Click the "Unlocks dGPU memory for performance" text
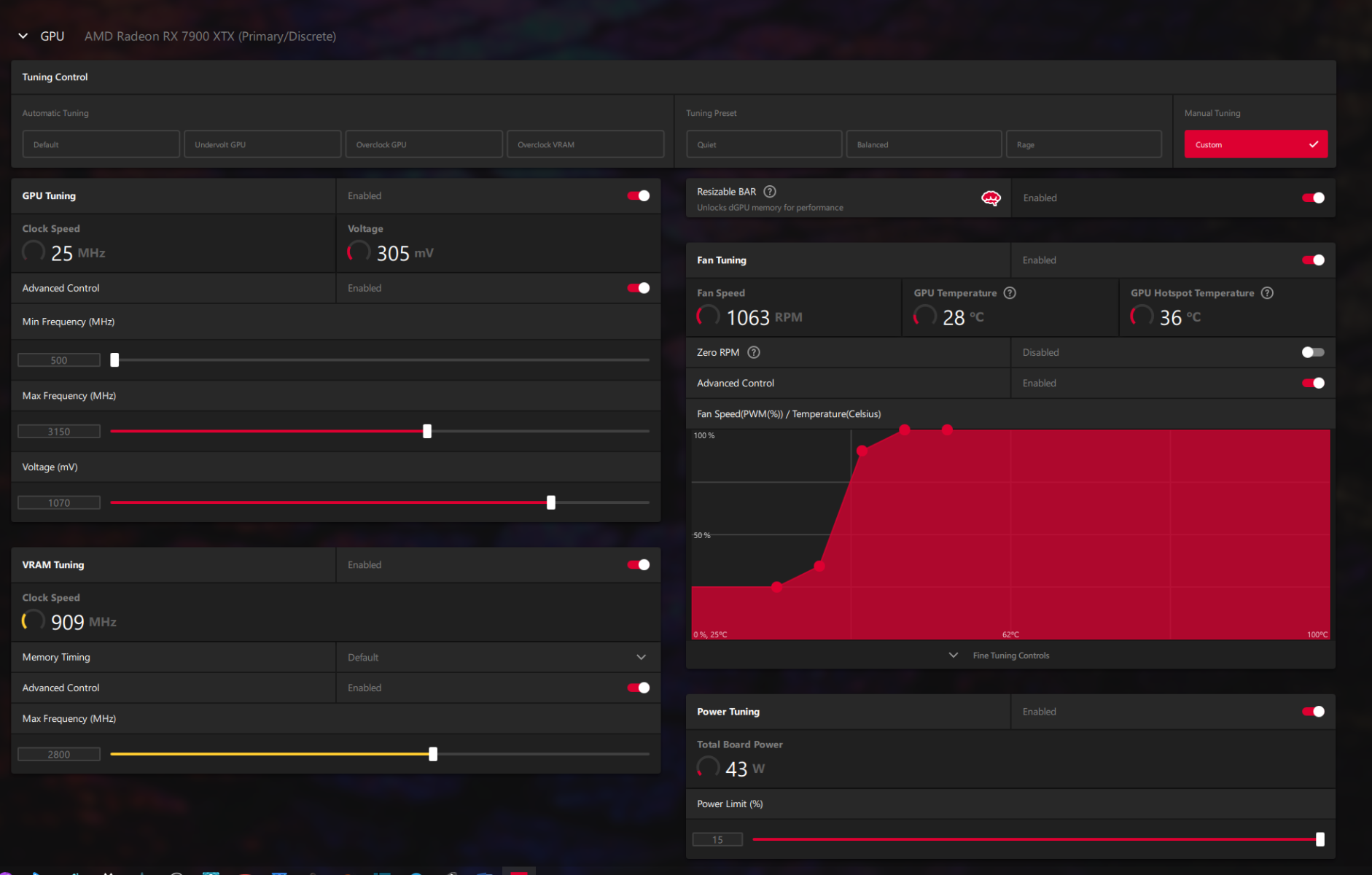This screenshot has width=1372, height=875. [x=770, y=208]
